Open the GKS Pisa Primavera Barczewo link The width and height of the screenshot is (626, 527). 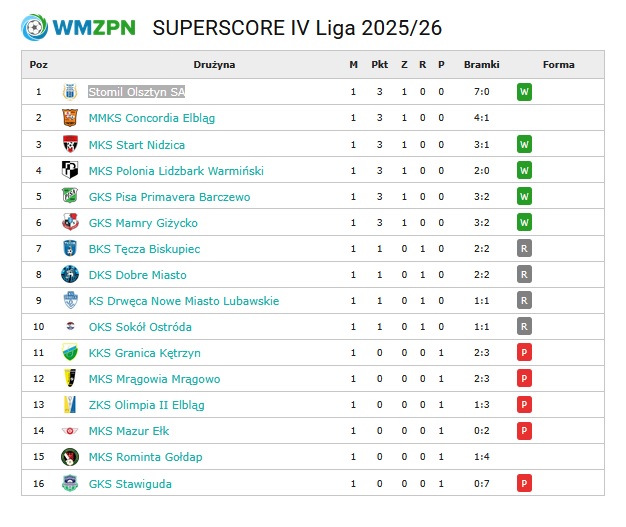[169, 196]
